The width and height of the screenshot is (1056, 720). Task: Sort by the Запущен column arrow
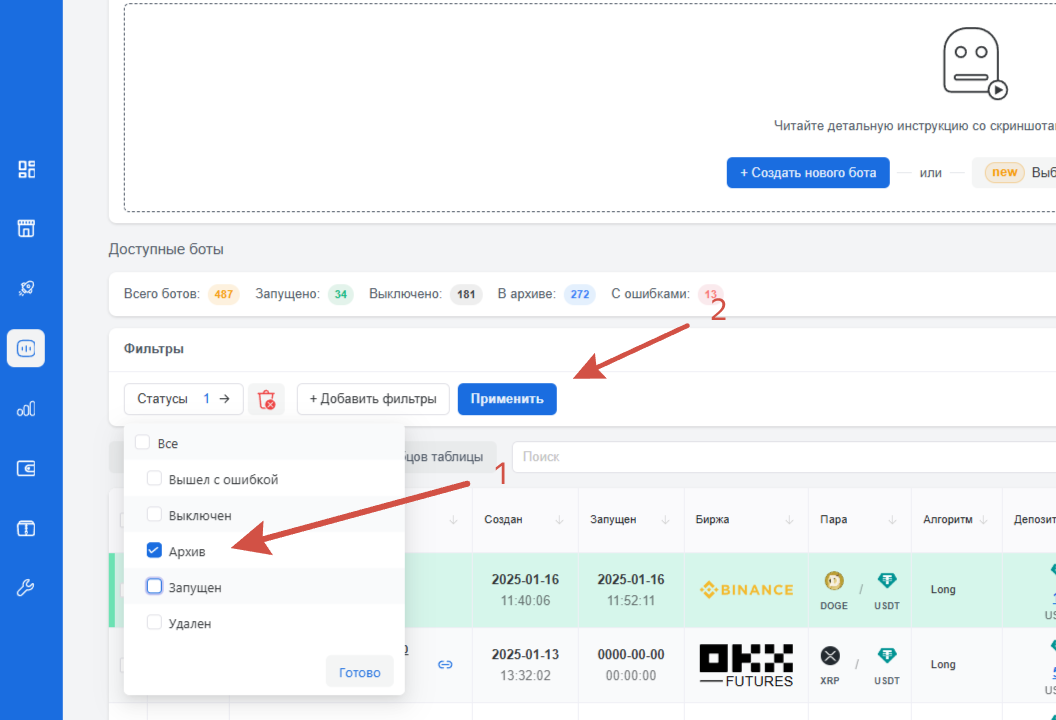(x=665, y=520)
